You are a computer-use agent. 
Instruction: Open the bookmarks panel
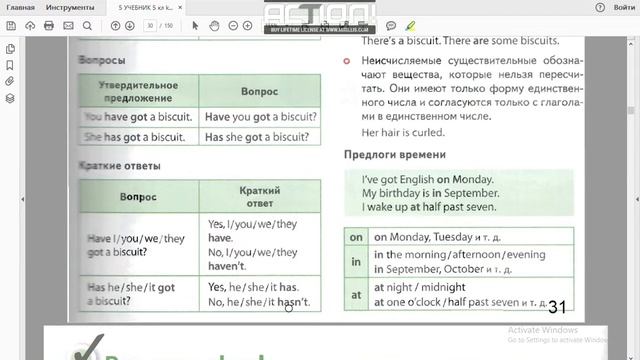pos(10,65)
